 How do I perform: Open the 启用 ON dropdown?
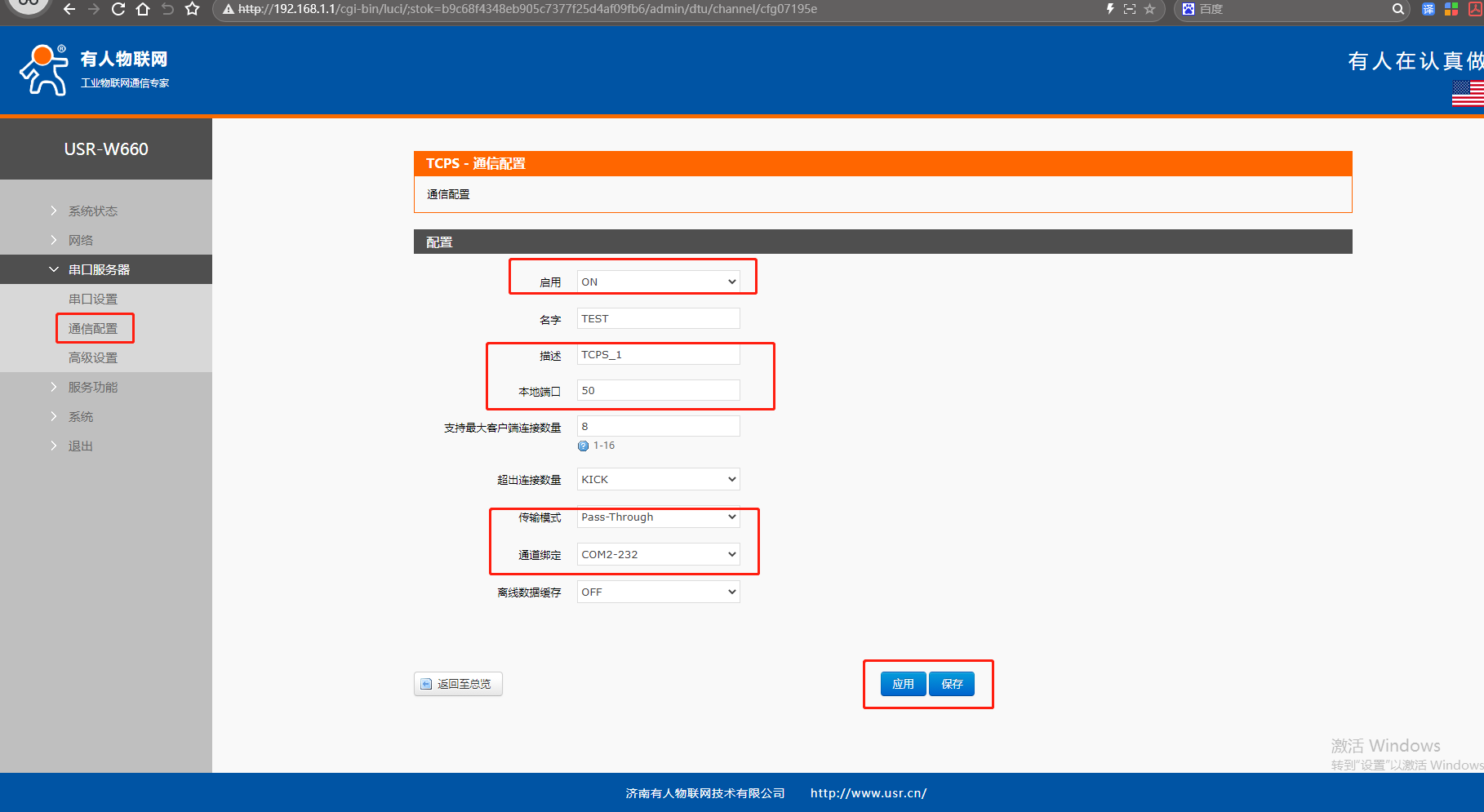click(658, 282)
